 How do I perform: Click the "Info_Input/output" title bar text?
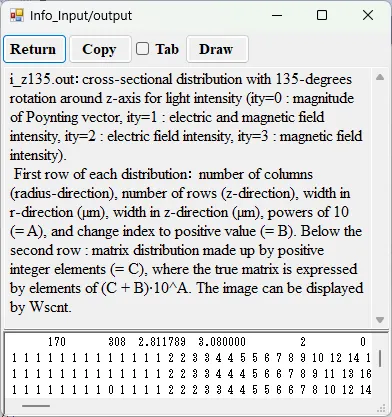pyautogui.click(x=81, y=16)
